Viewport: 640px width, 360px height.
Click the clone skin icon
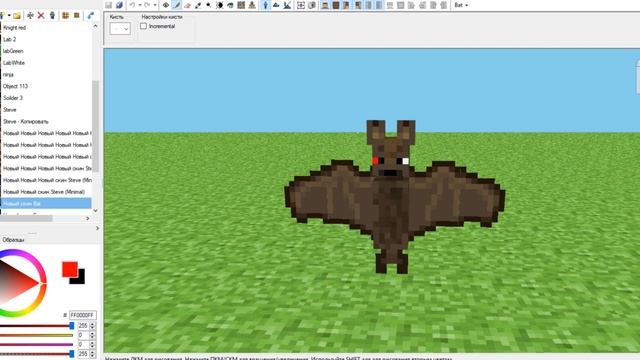point(52,16)
